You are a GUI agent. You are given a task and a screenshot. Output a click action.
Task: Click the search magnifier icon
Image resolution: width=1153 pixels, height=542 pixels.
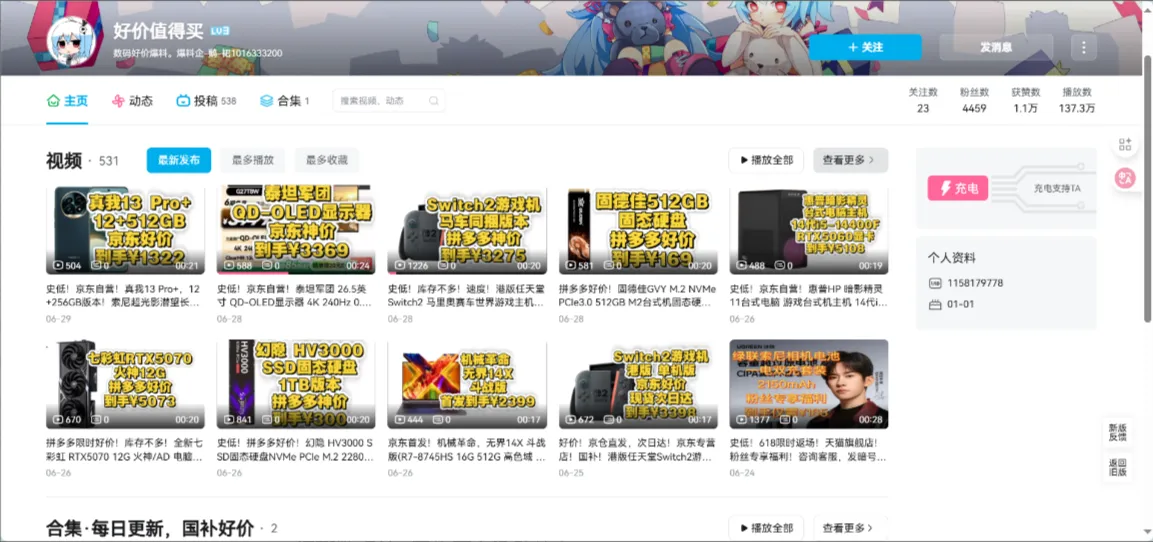point(434,101)
